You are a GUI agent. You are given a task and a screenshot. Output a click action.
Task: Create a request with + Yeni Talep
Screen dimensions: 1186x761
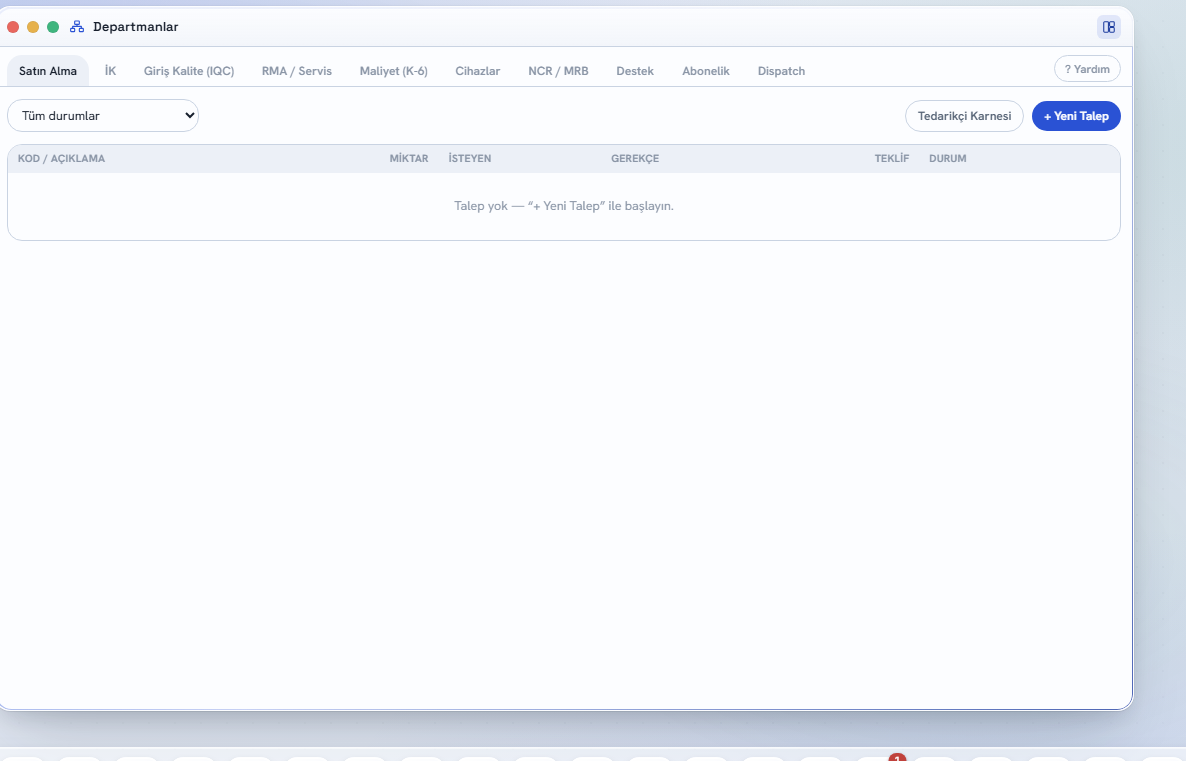(x=1076, y=116)
